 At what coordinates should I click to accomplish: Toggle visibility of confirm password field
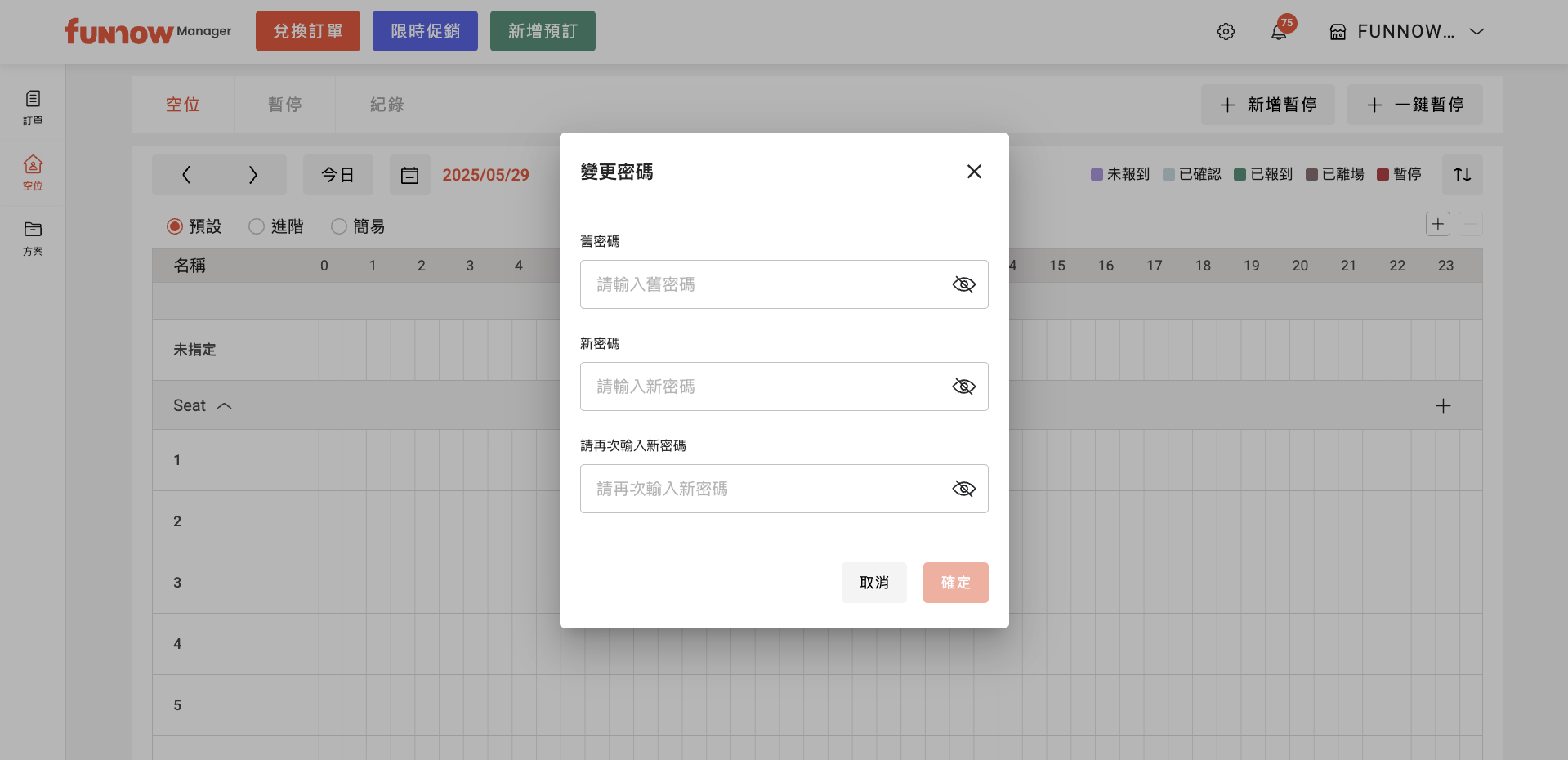click(963, 489)
